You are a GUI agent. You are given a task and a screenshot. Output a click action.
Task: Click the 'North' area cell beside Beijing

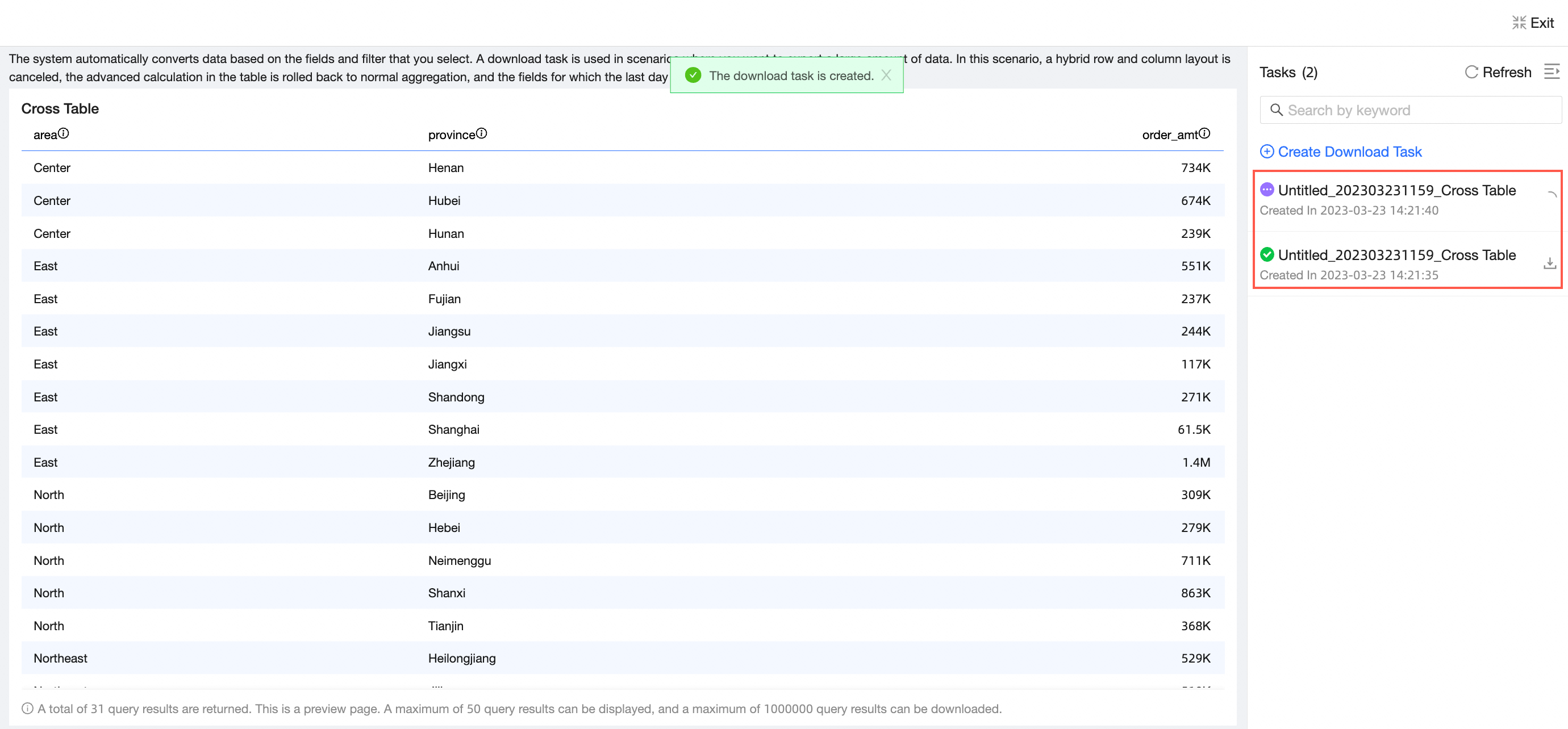tap(49, 494)
